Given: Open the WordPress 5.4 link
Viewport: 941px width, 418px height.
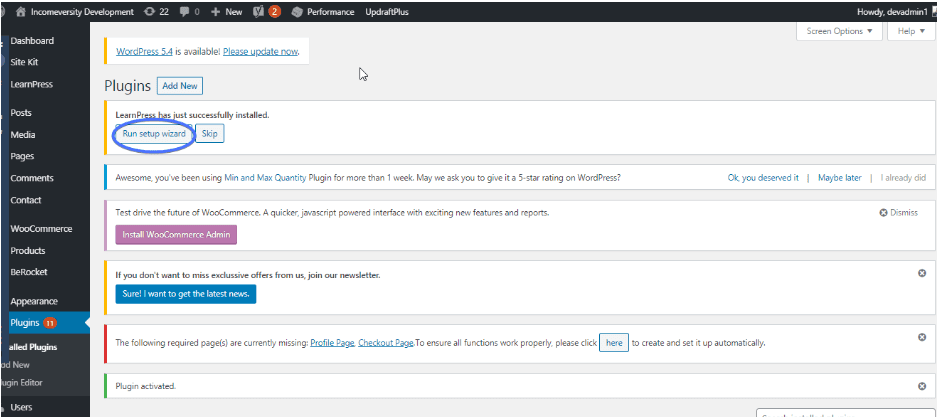Looking at the screenshot, I should click(x=144, y=51).
